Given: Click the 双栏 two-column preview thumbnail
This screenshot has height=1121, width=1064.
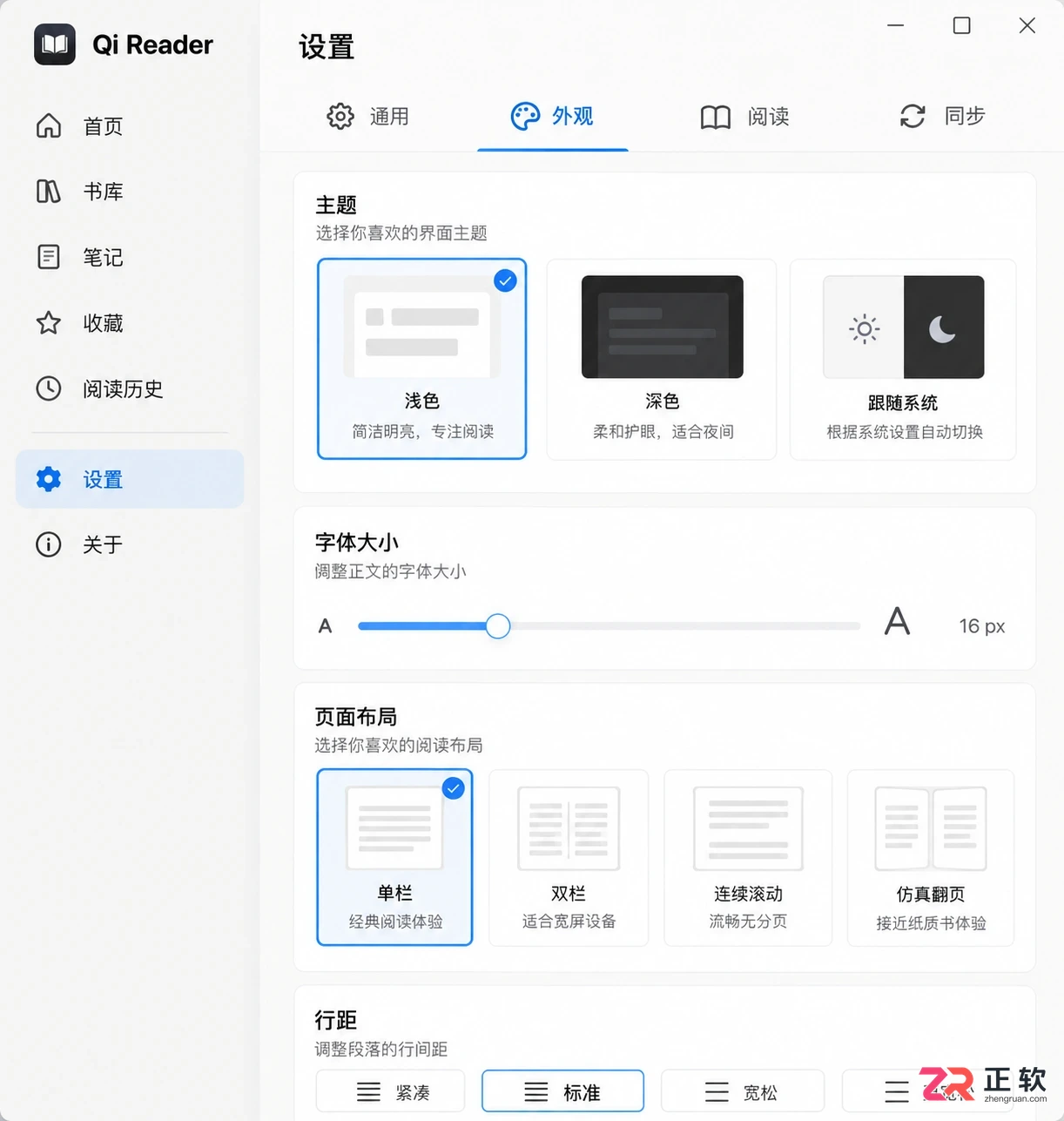Looking at the screenshot, I should 569,828.
